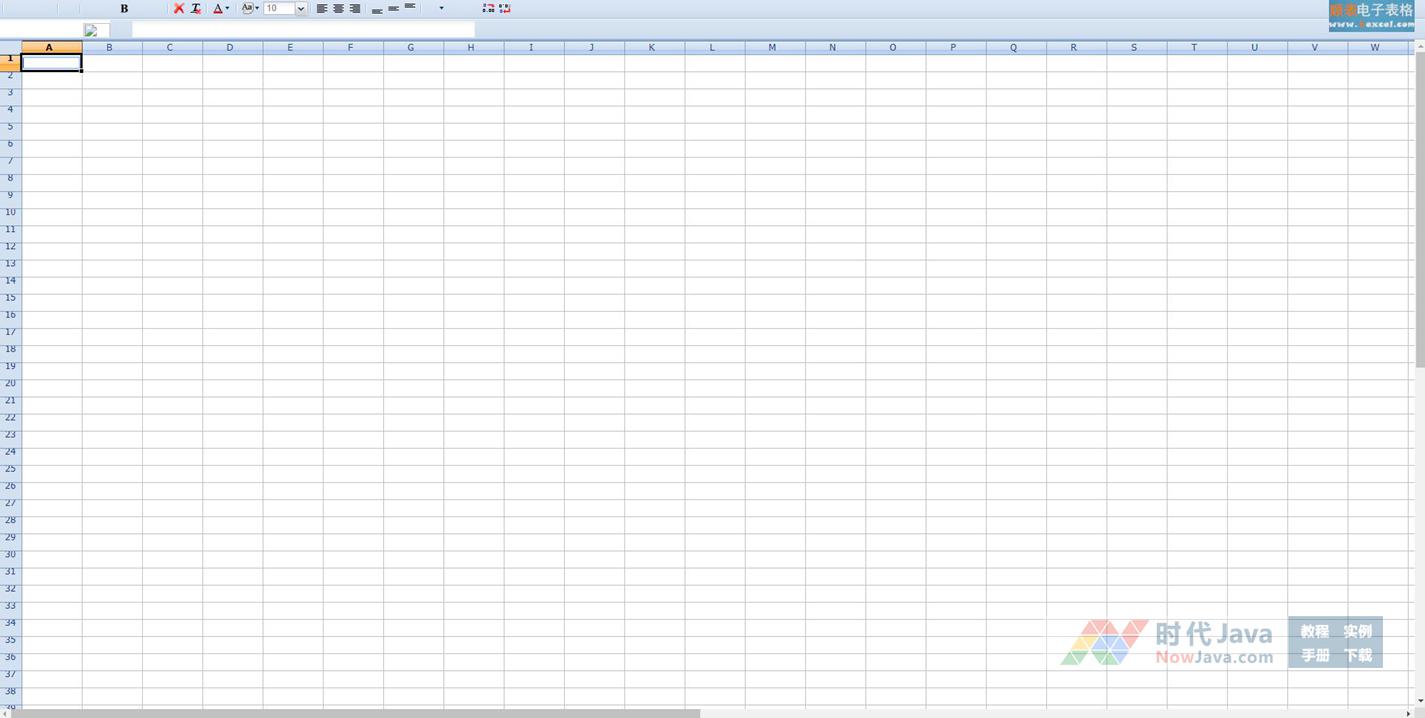
Task: Click the merge cells icon
Action: click(x=488, y=9)
